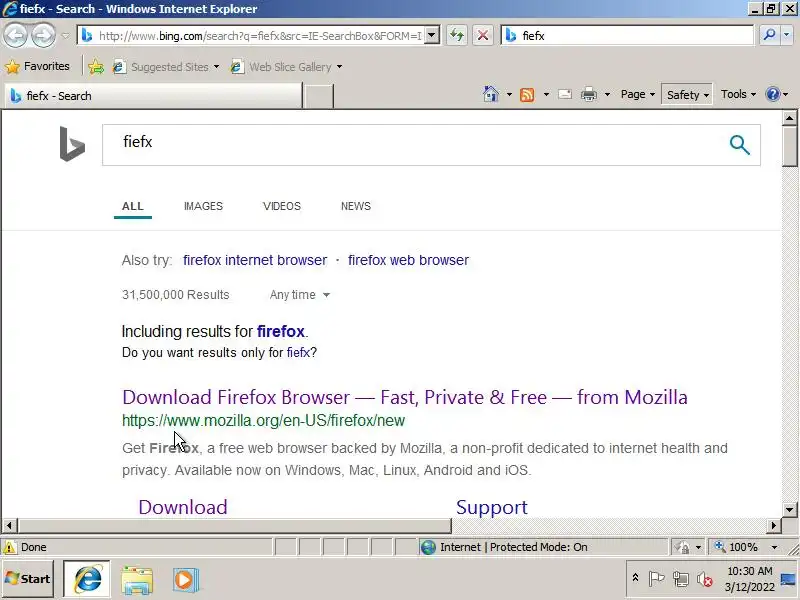The image size is (800, 600).
Task: Open a new blank tab
Action: point(318,96)
